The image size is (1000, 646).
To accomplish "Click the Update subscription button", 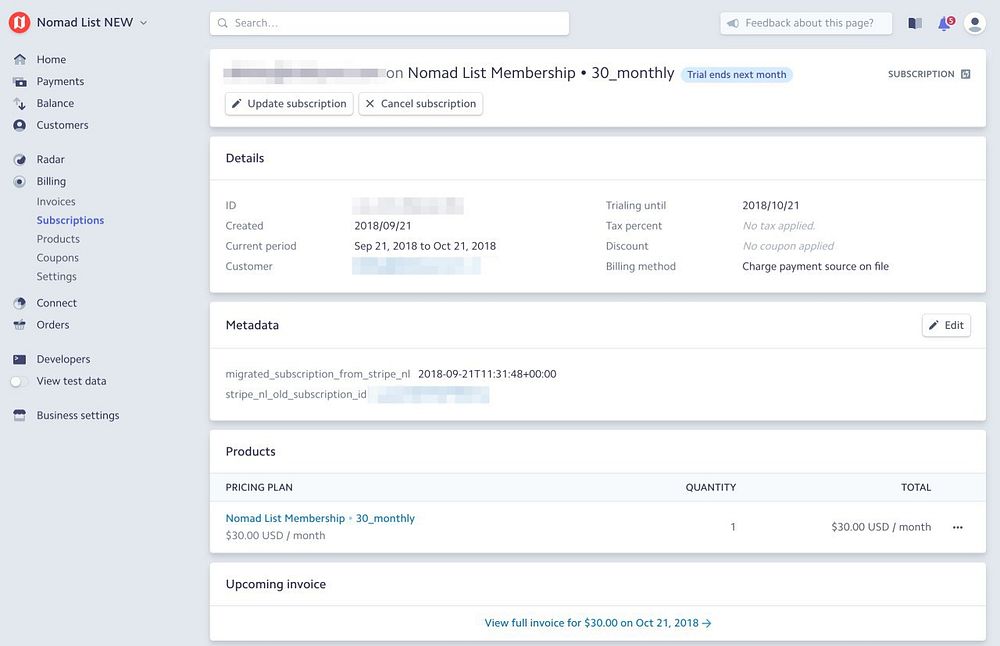I will (x=289, y=104).
